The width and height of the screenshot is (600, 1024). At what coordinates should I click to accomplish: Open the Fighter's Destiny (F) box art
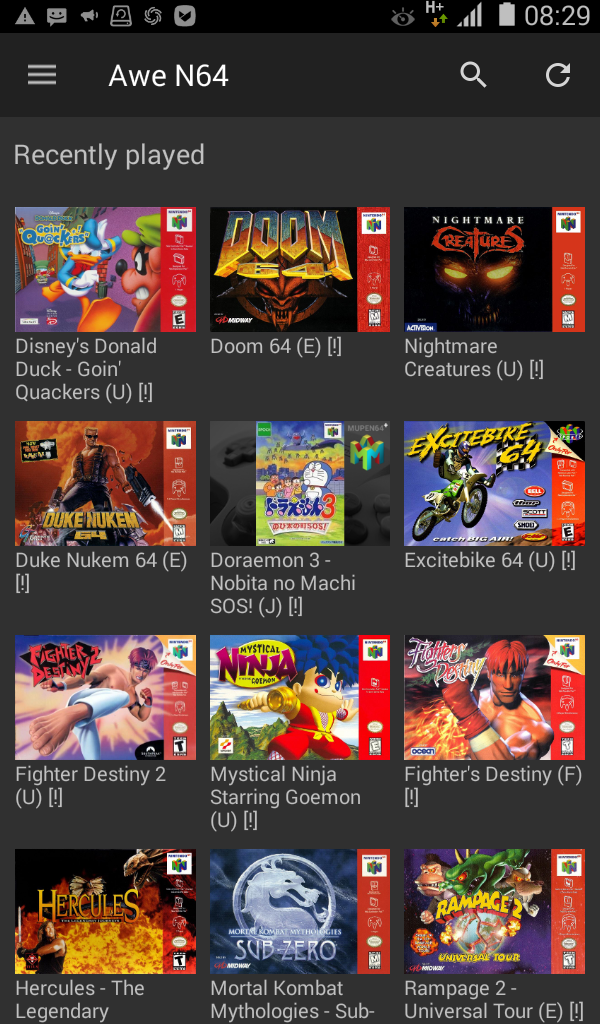point(494,697)
